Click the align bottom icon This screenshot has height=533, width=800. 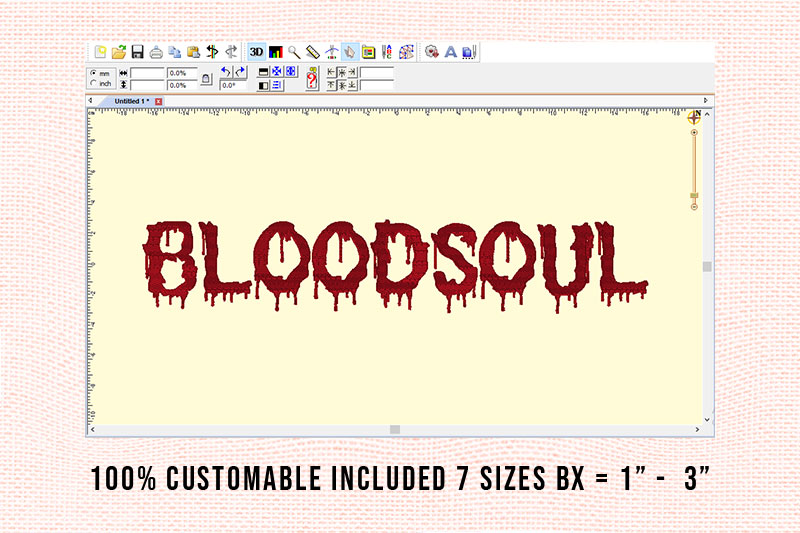click(x=352, y=85)
